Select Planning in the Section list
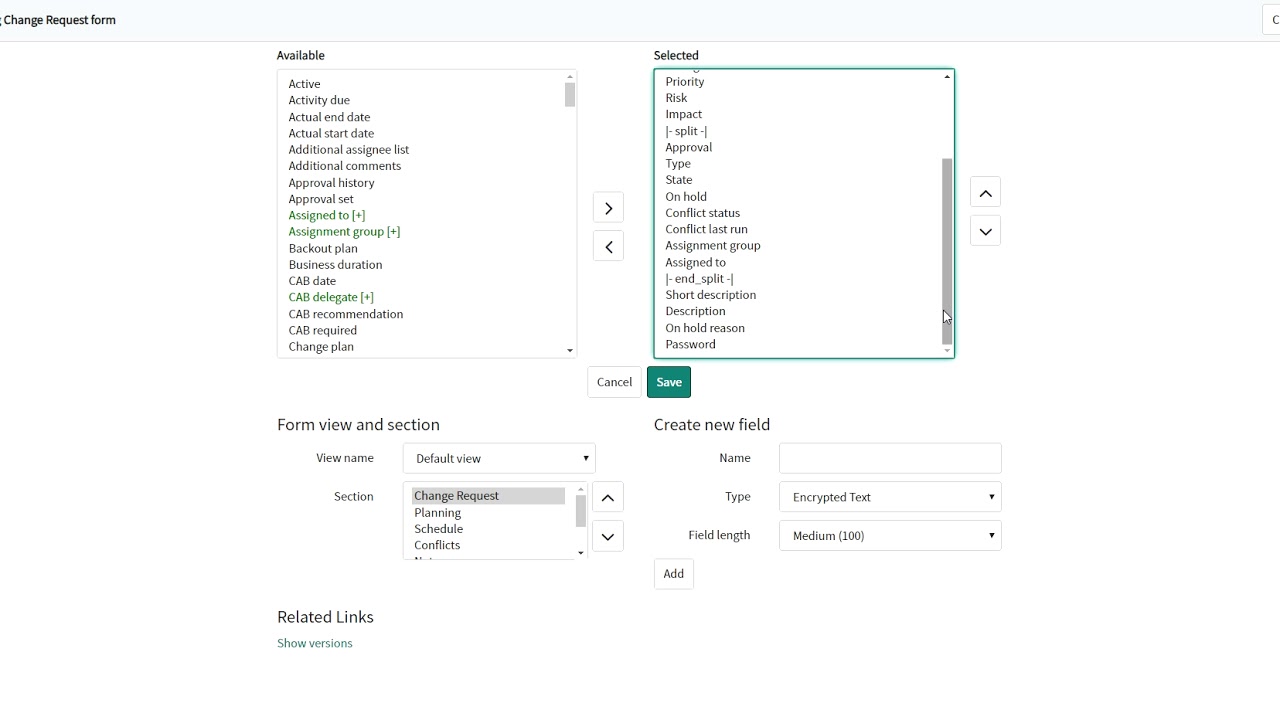Screen dimensions: 1280x720 pos(438,513)
